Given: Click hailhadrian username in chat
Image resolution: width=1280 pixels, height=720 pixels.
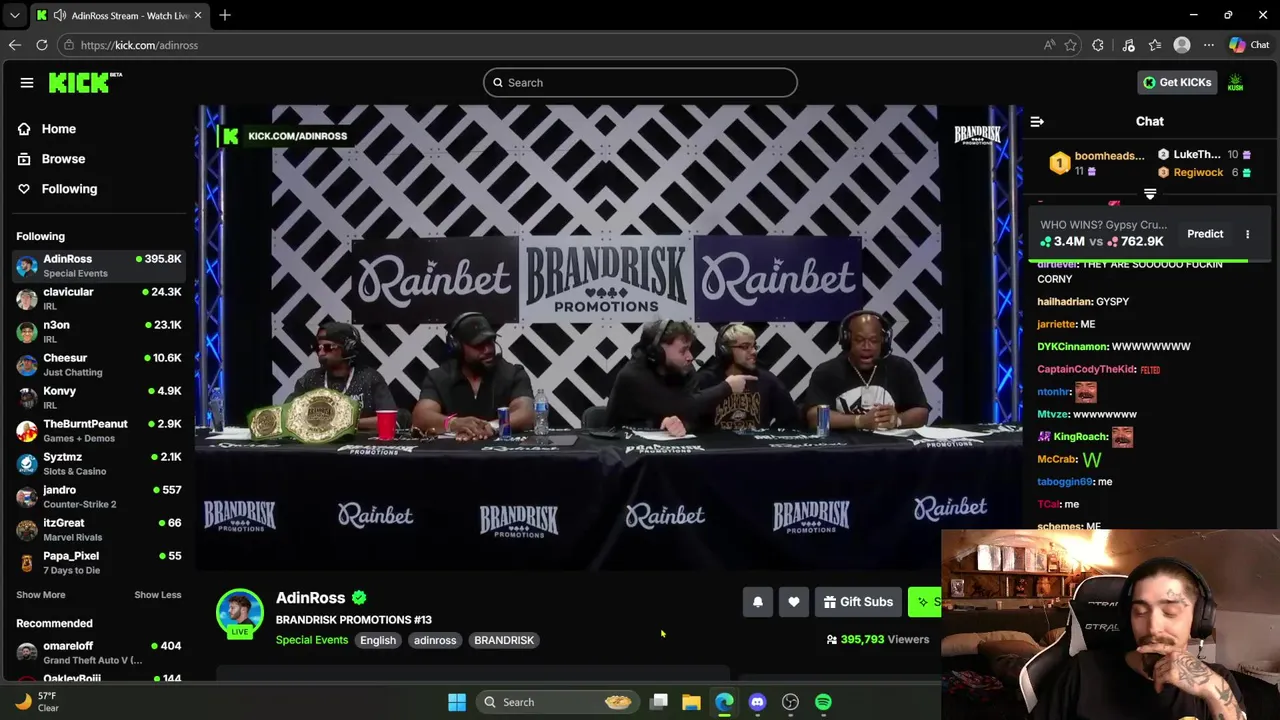Looking at the screenshot, I should tap(1065, 302).
